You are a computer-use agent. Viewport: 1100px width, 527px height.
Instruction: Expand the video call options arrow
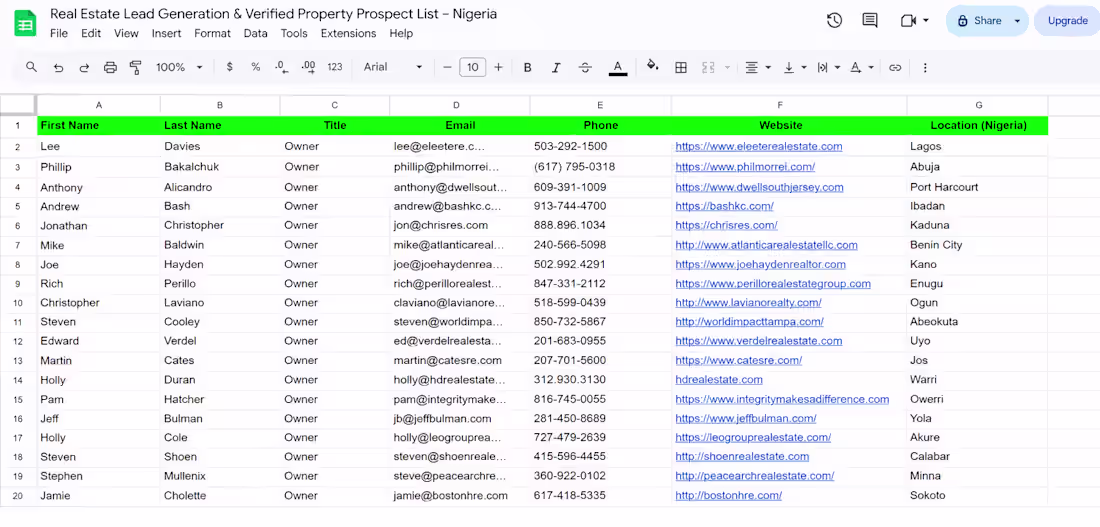point(926,20)
